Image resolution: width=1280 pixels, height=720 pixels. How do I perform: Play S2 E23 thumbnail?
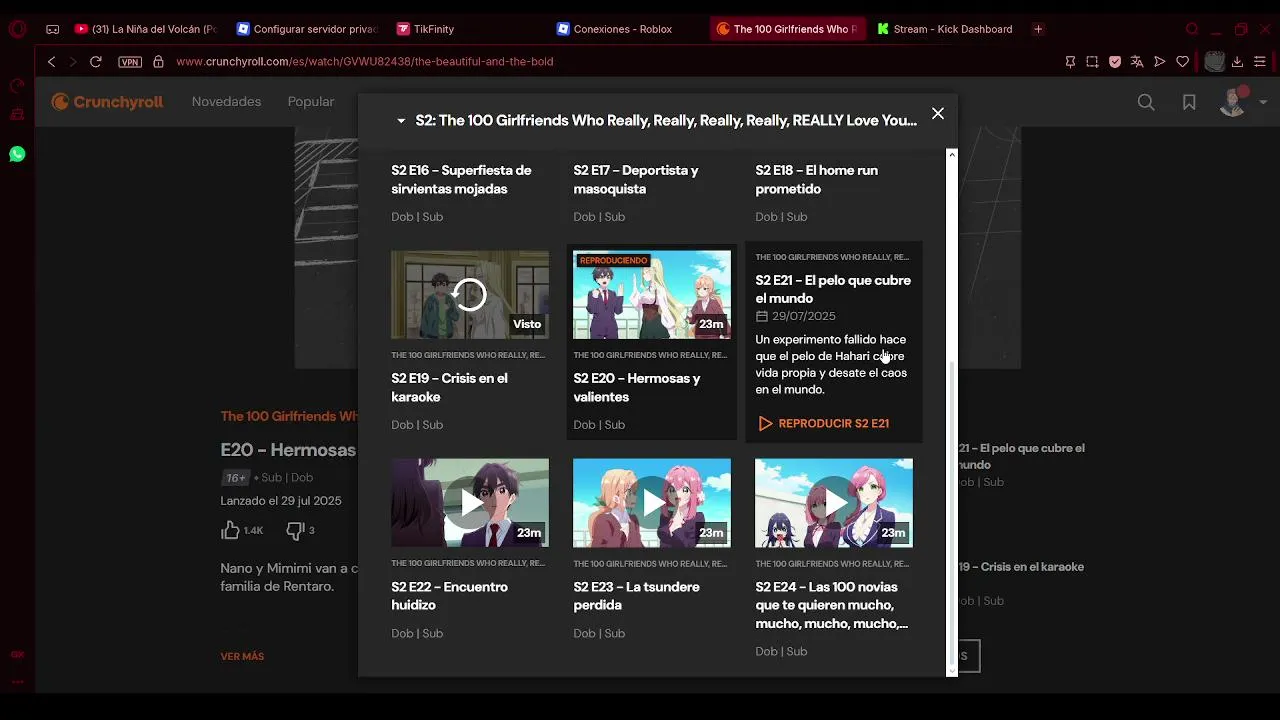point(652,503)
